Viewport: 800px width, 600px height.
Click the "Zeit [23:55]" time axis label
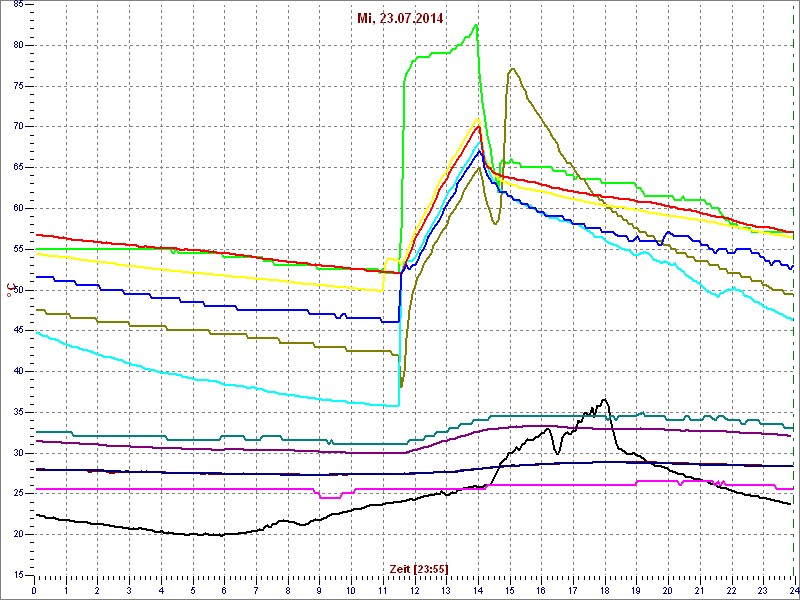point(419,568)
